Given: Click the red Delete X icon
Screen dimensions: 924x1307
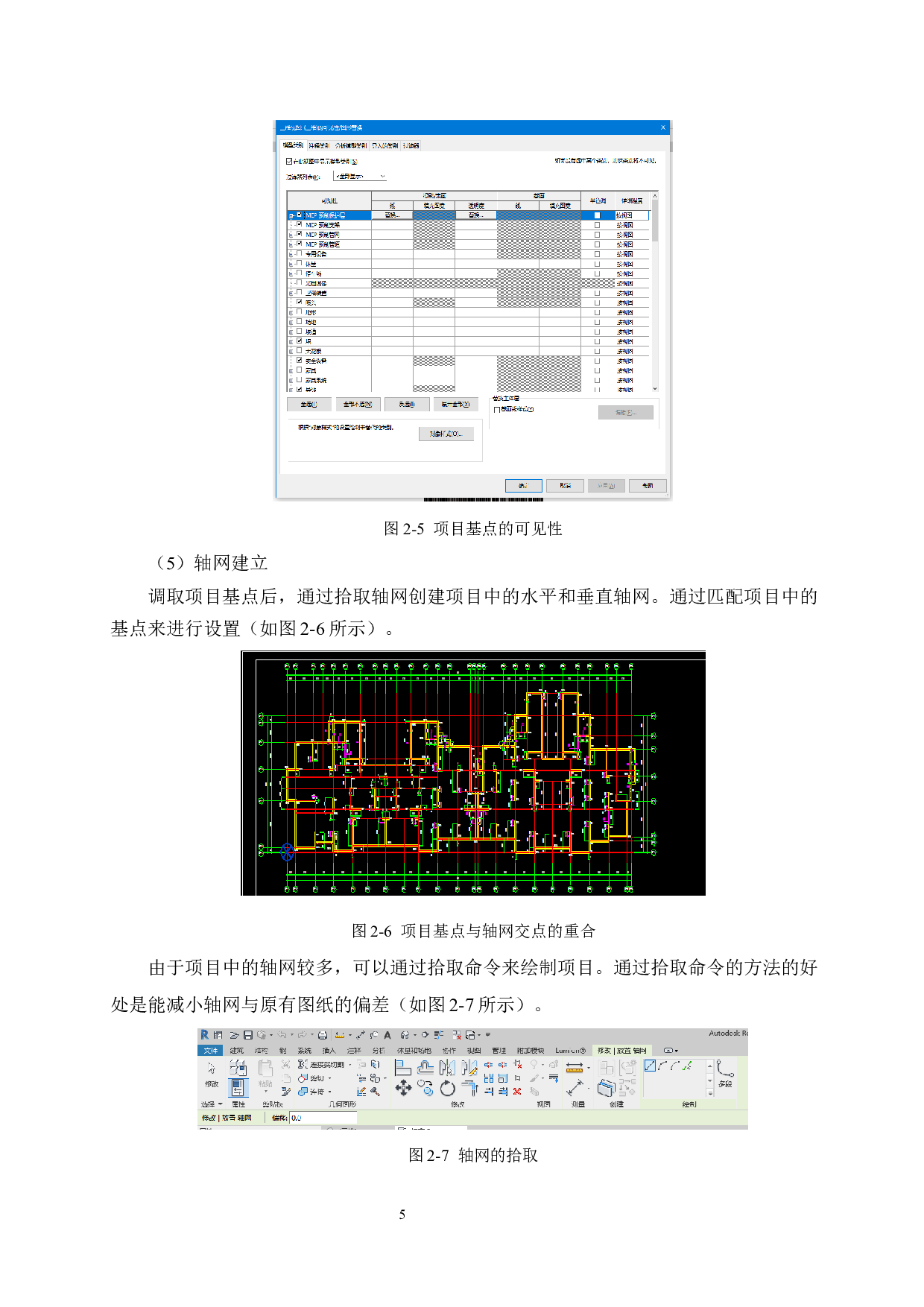Looking at the screenshot, I should coord(517,1092).
